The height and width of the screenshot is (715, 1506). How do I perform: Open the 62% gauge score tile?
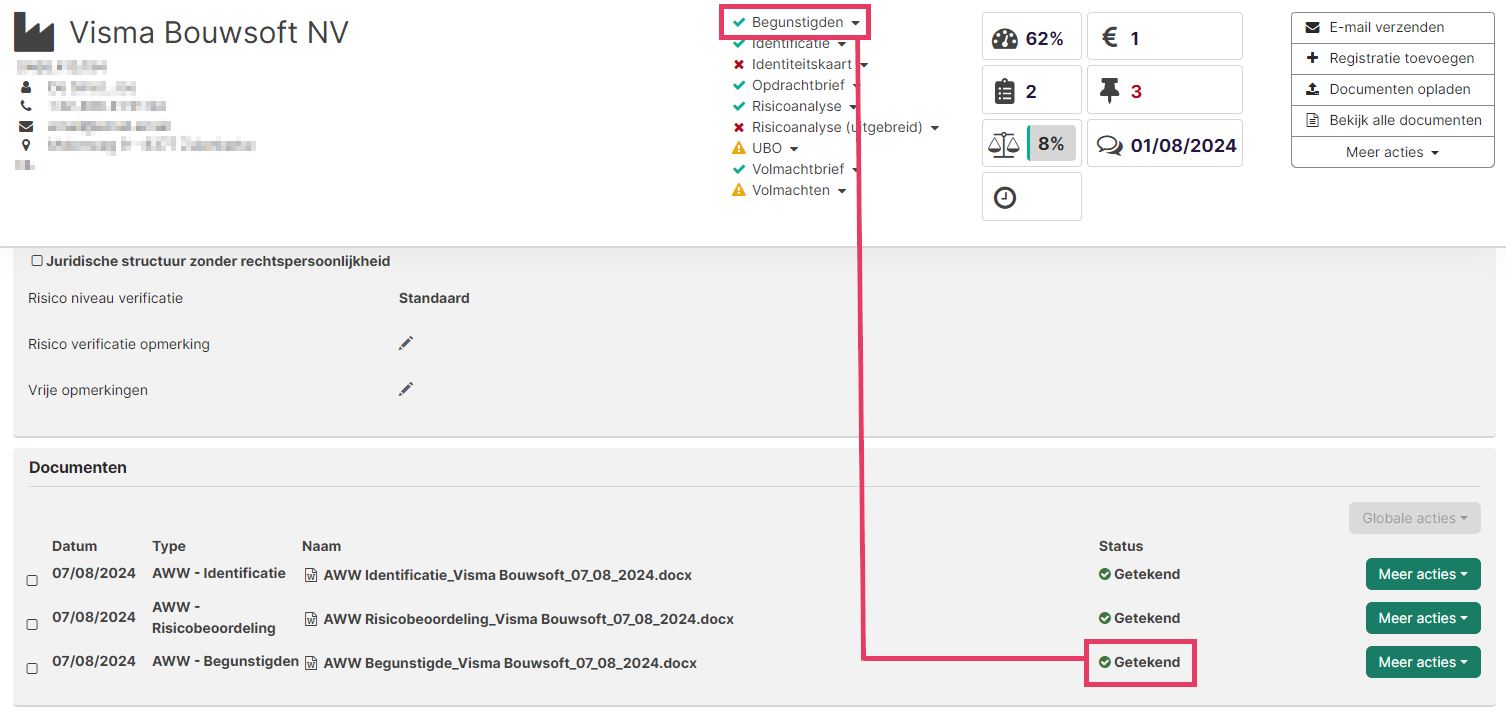point(1032,37)
